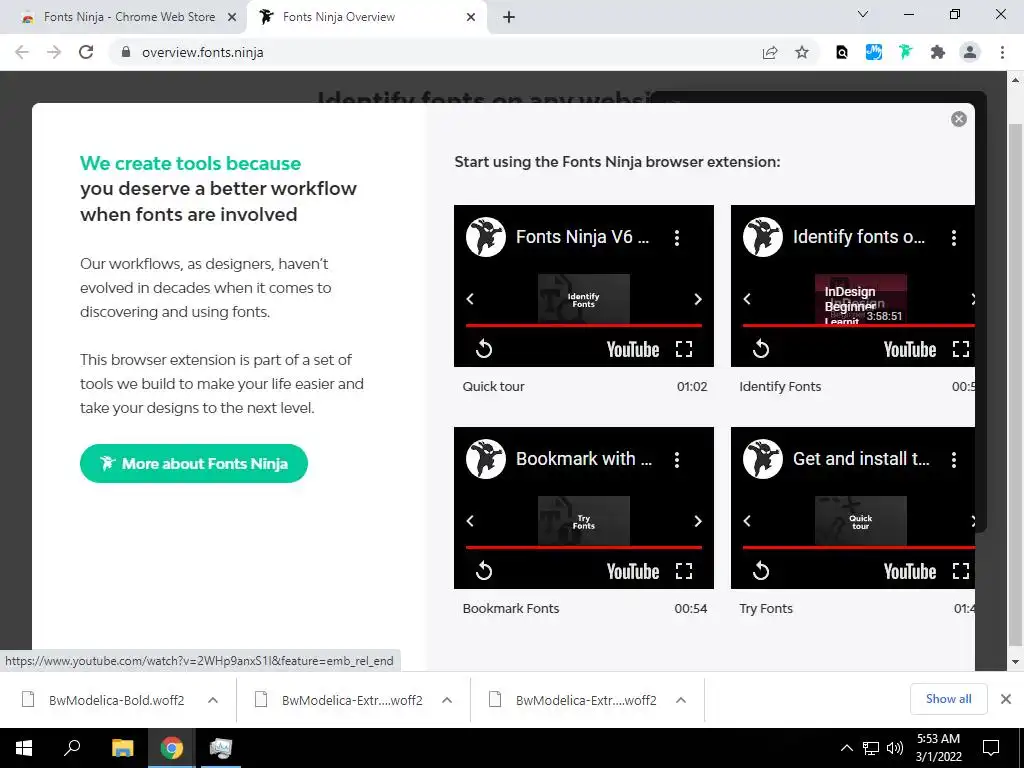Expand BwModelica-Bold.woff2 download options
The image size is (1024, 768).
[212, 700]
